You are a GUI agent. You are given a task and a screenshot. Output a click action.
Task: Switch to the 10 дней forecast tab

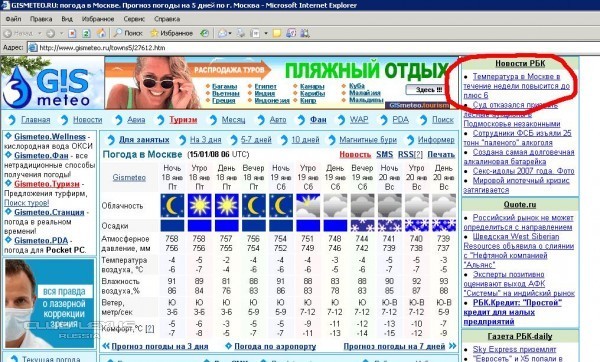click(305, 140)
